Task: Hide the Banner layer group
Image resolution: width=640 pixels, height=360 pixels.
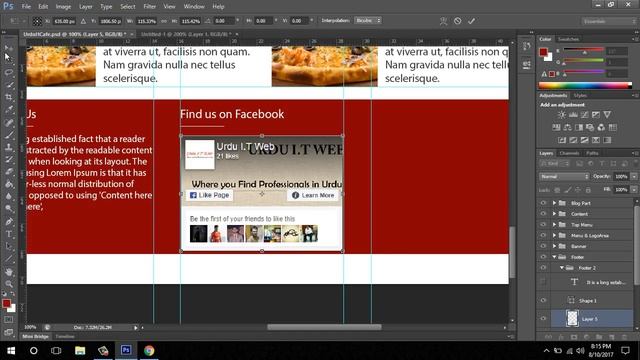Action: (543, 246)
